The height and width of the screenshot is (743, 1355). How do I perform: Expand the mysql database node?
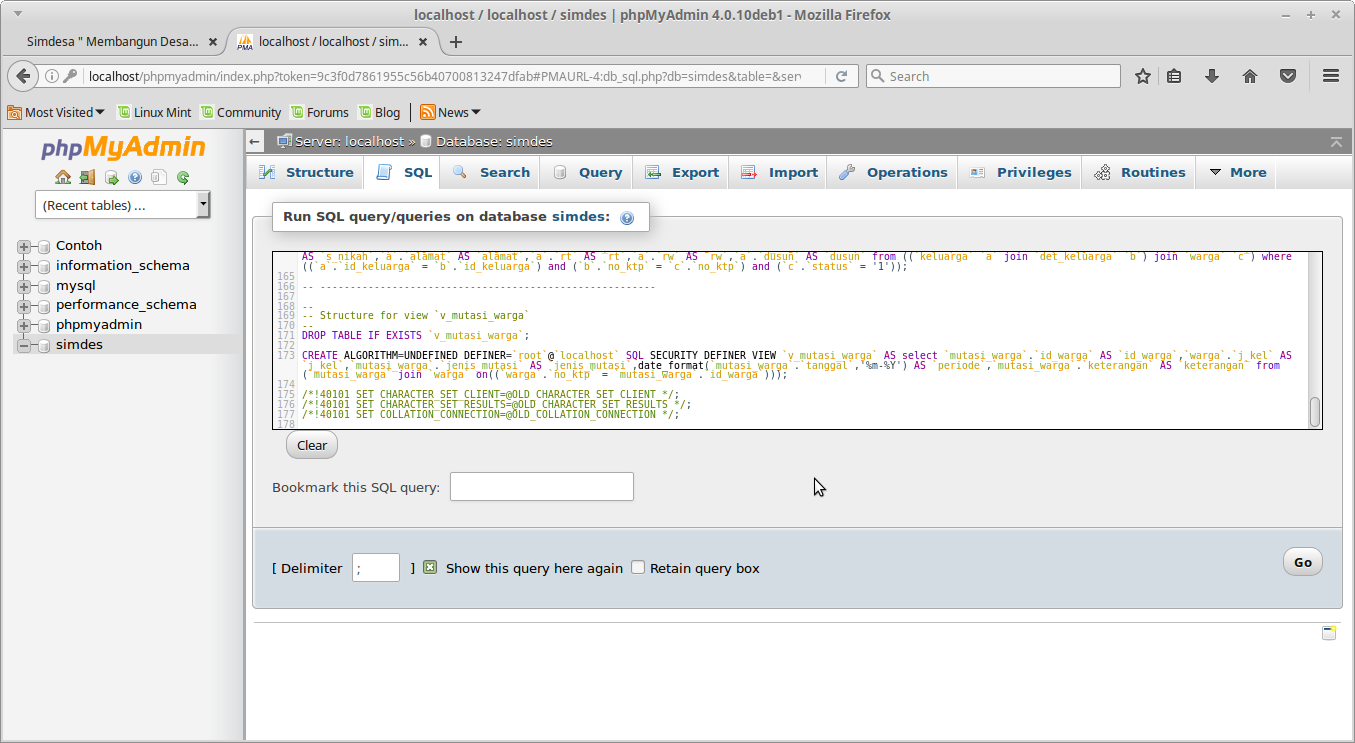[24, 286]
